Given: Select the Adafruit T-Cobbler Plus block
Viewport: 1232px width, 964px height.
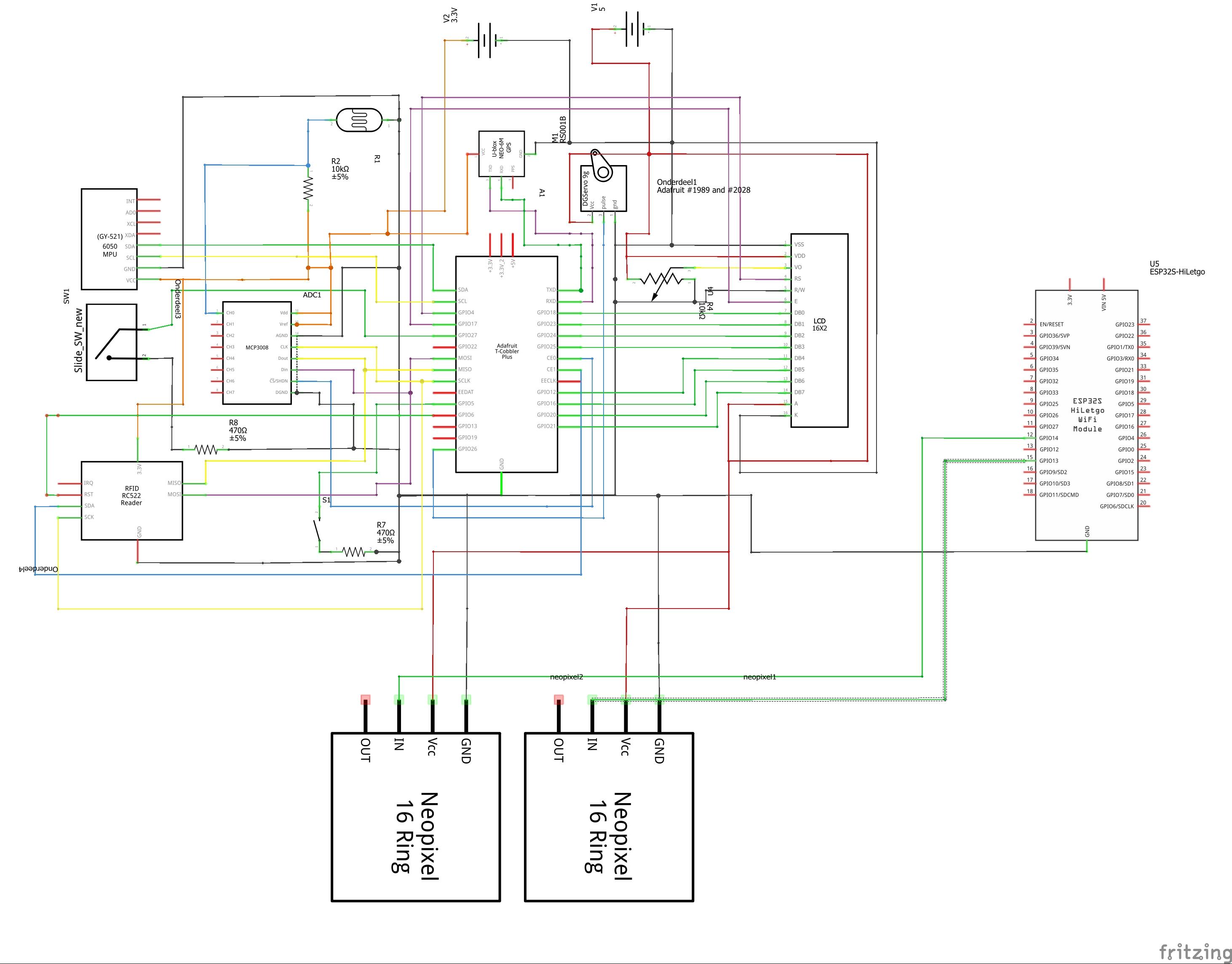Looking at the screenshot, I should [507, 364].
